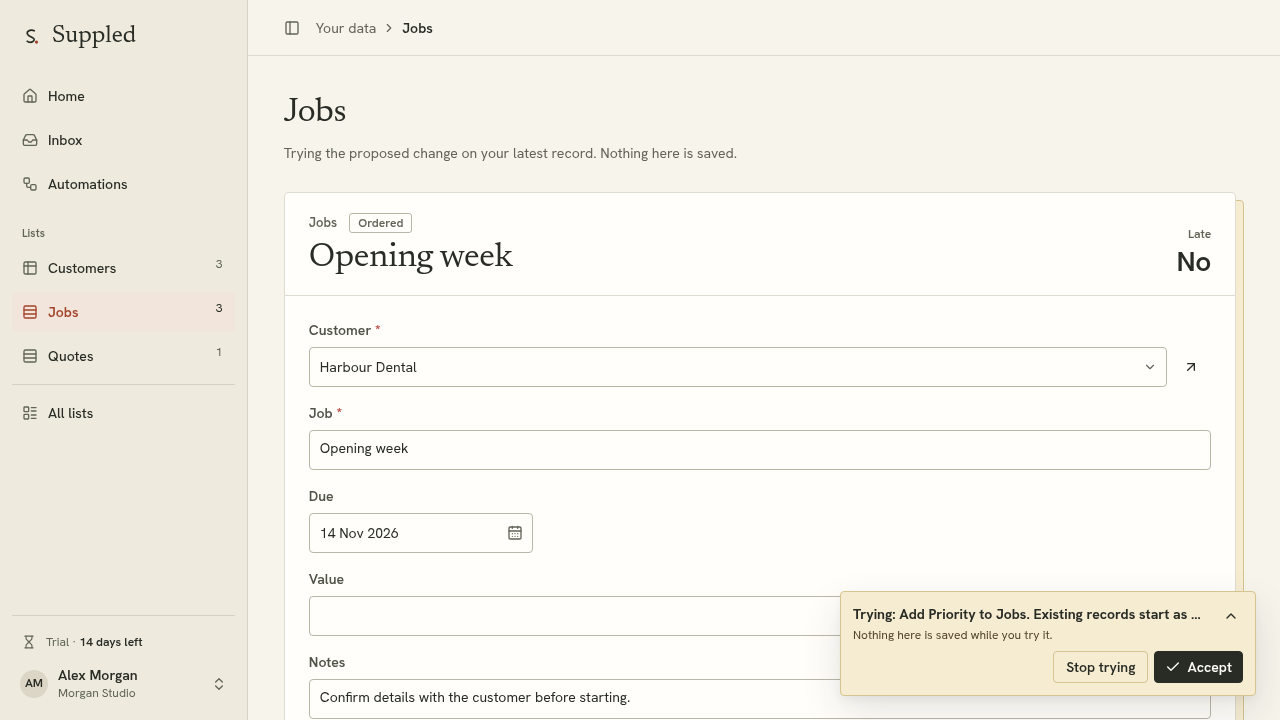
Task: Click the Due date field
Action: (x=421, y=533)
